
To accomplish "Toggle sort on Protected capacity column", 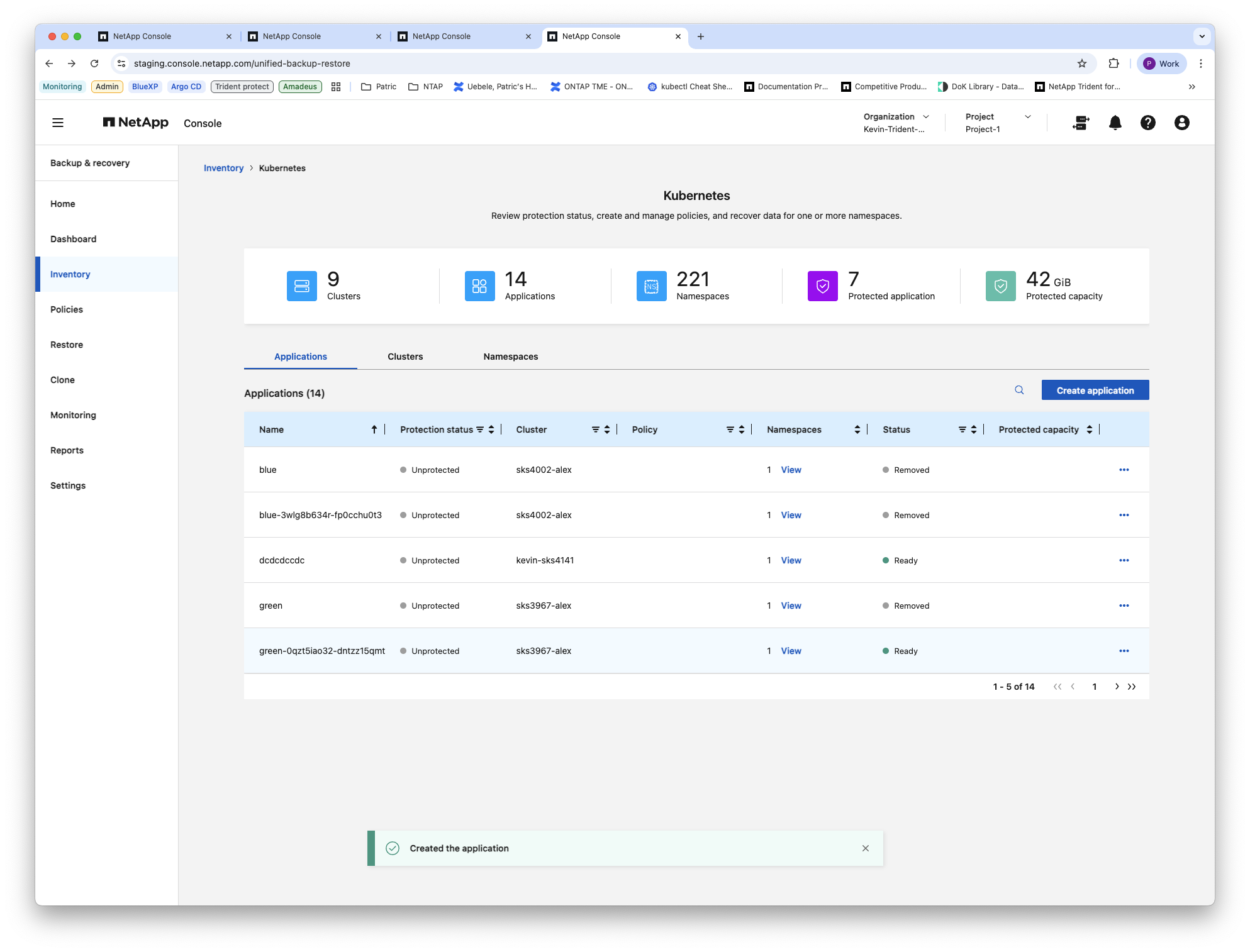I will (x=1089, y=429).
